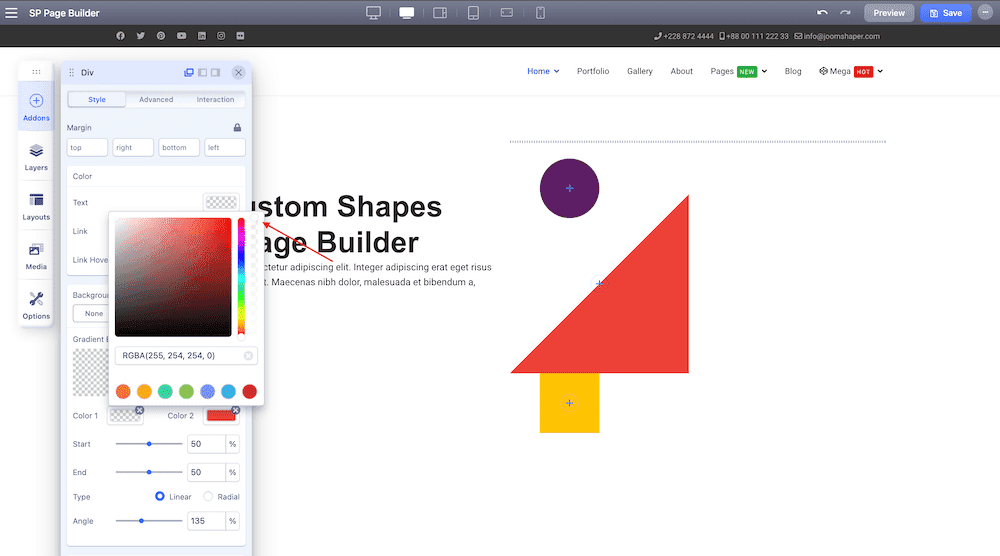
Task: Open the hamburger menu icon
Action: coord(11,13)
